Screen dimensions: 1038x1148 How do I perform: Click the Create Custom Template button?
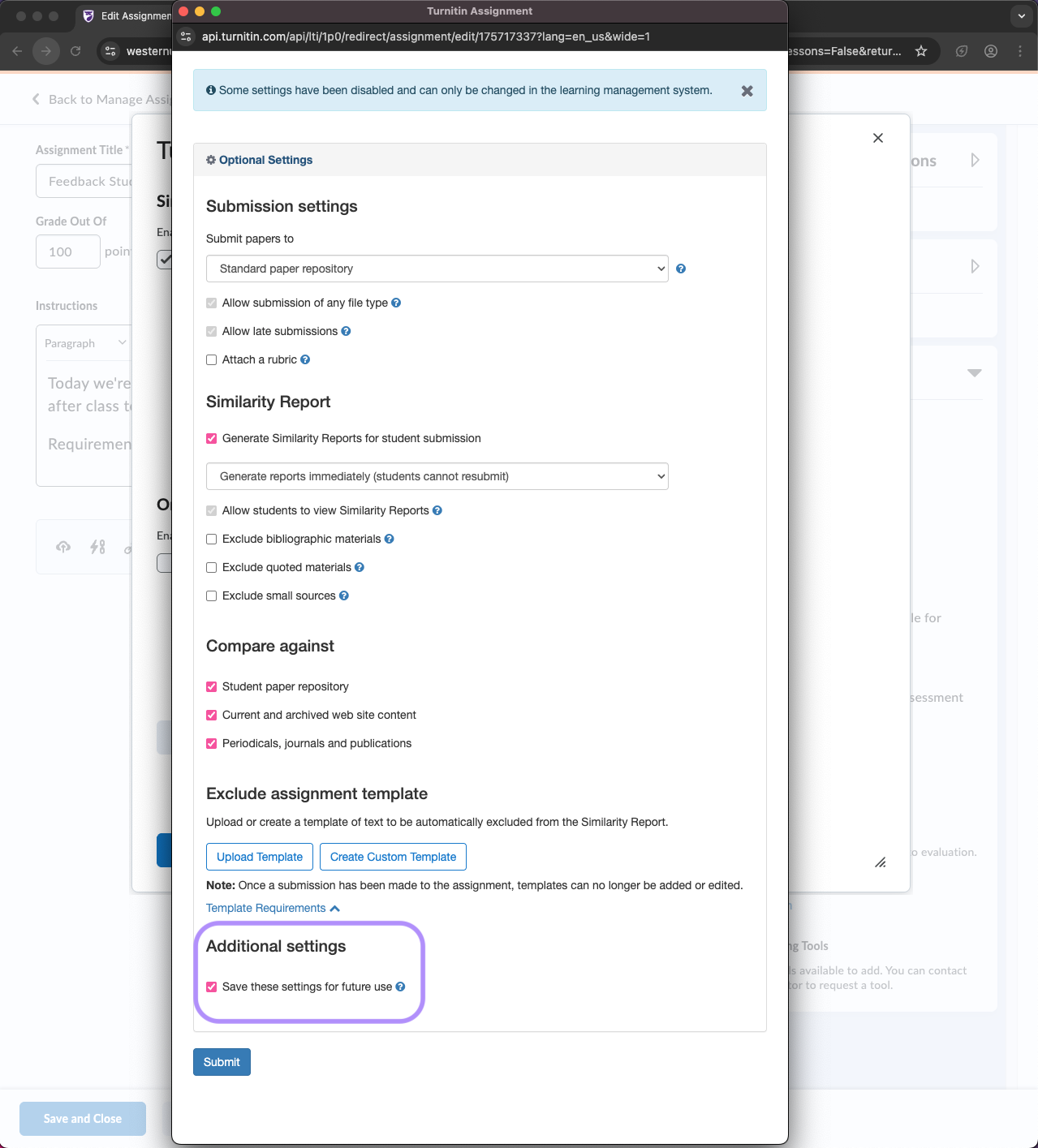pos(393,857)
